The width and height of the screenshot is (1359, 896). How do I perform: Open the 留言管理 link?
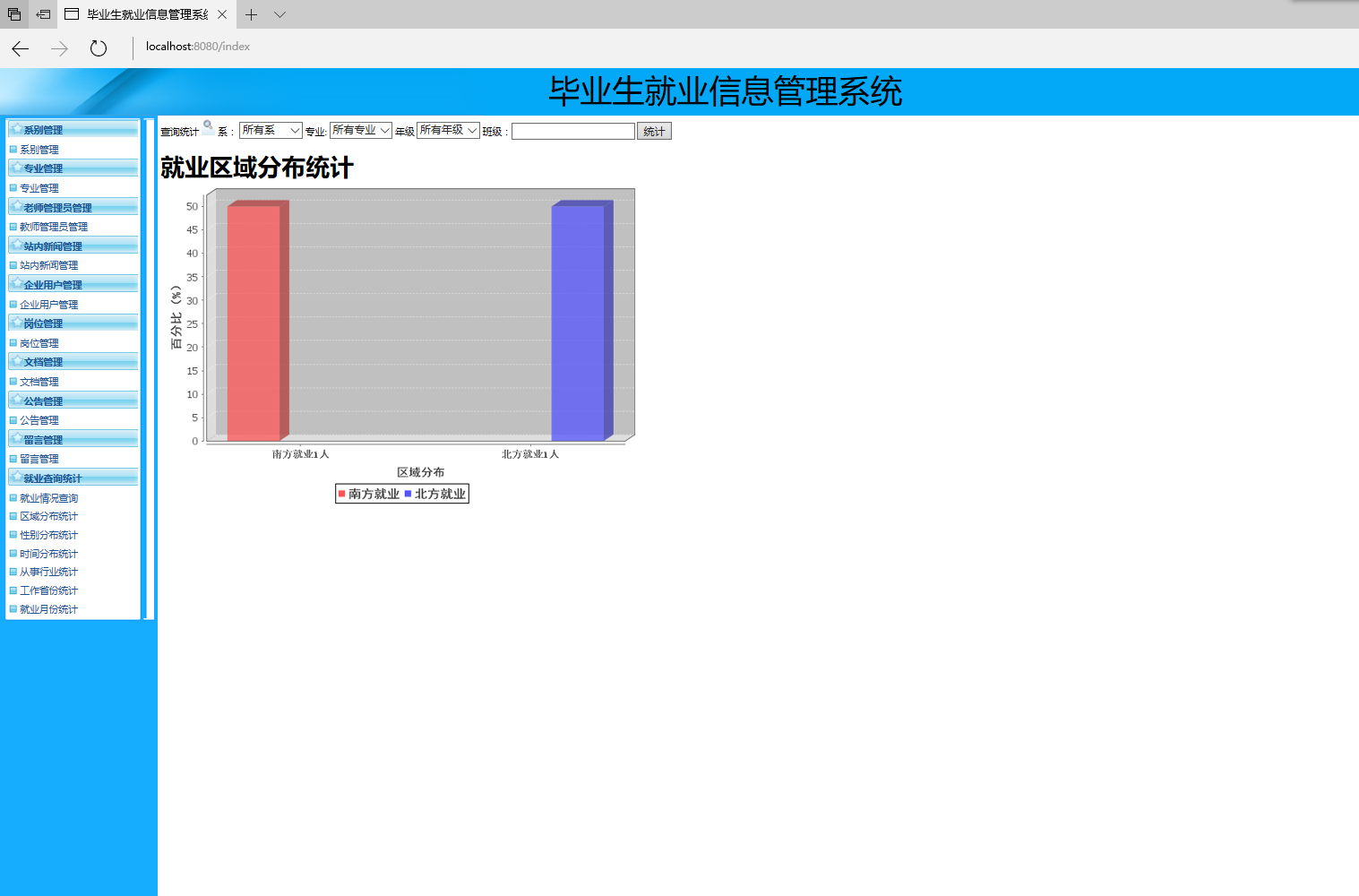pos(39,459)
